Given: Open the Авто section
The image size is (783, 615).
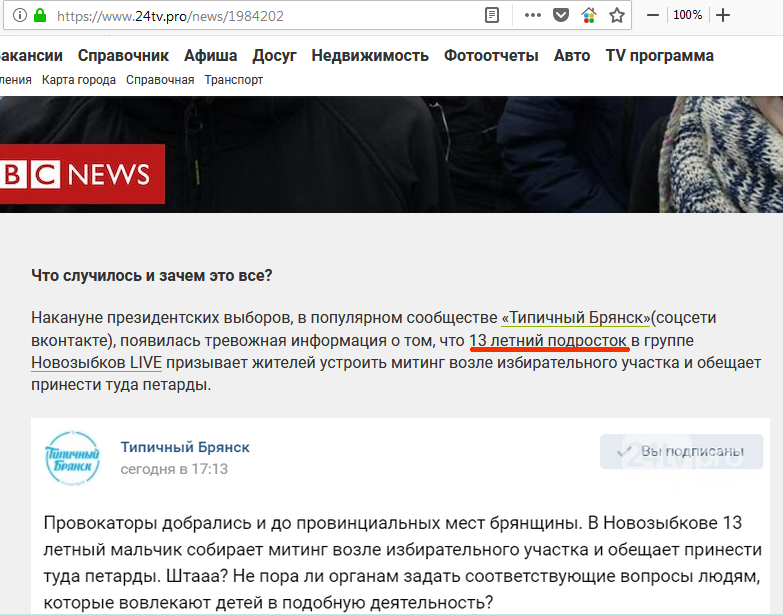Looking at the screenshot, I should click(x=572, y=55).
